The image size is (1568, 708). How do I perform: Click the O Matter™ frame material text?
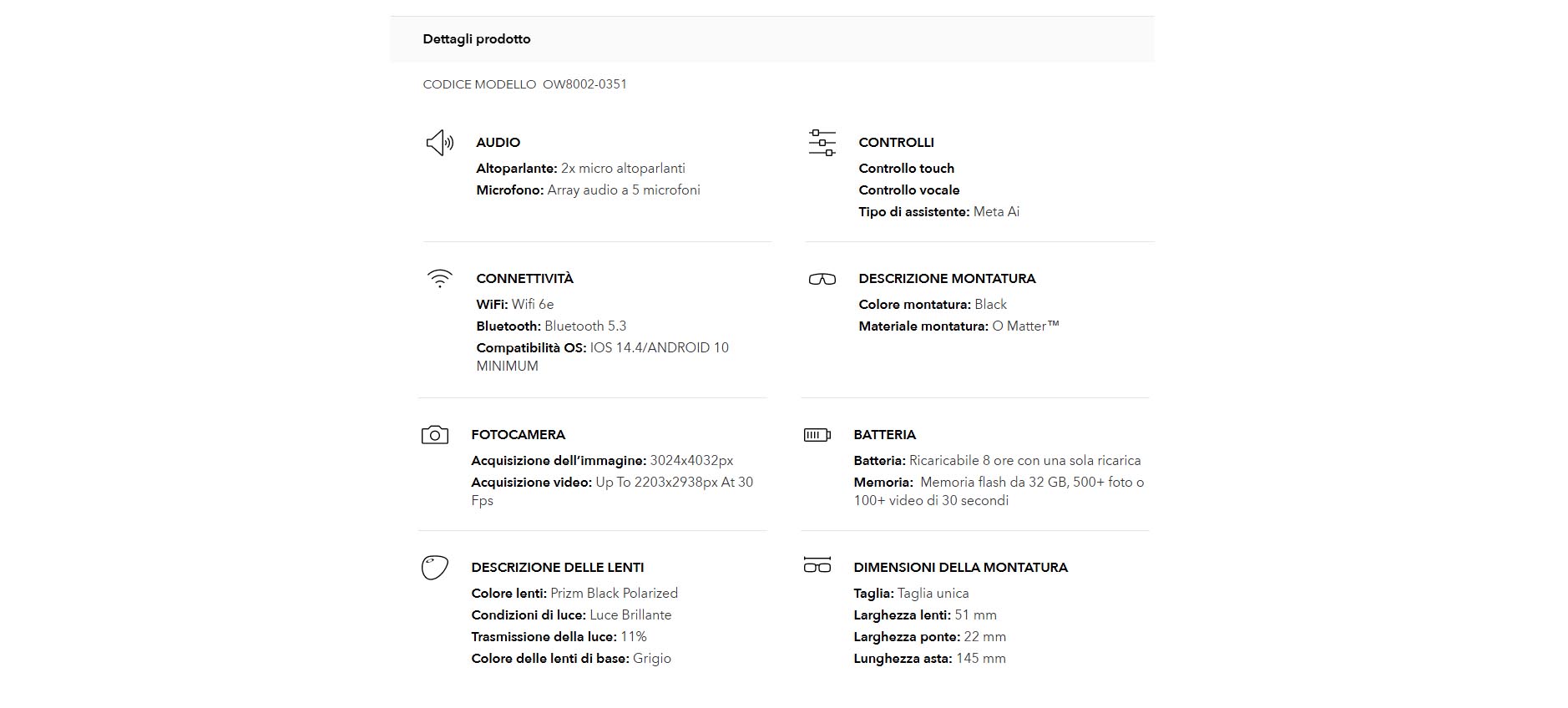(x=1025, y=326)
